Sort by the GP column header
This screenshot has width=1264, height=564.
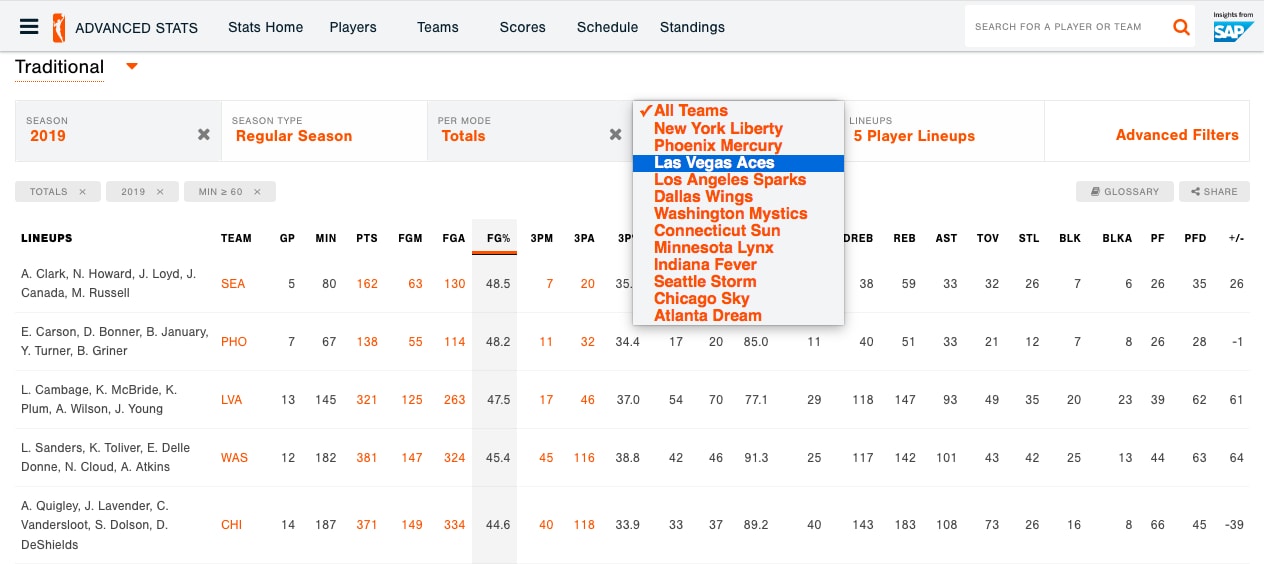coord(287,238)
